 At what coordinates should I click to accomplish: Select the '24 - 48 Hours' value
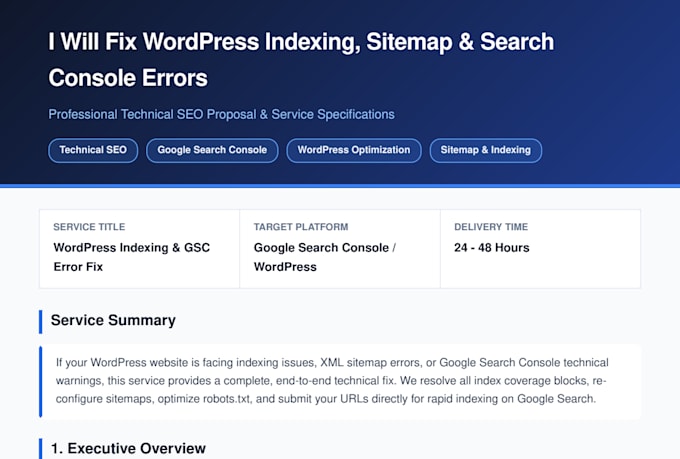492,248
